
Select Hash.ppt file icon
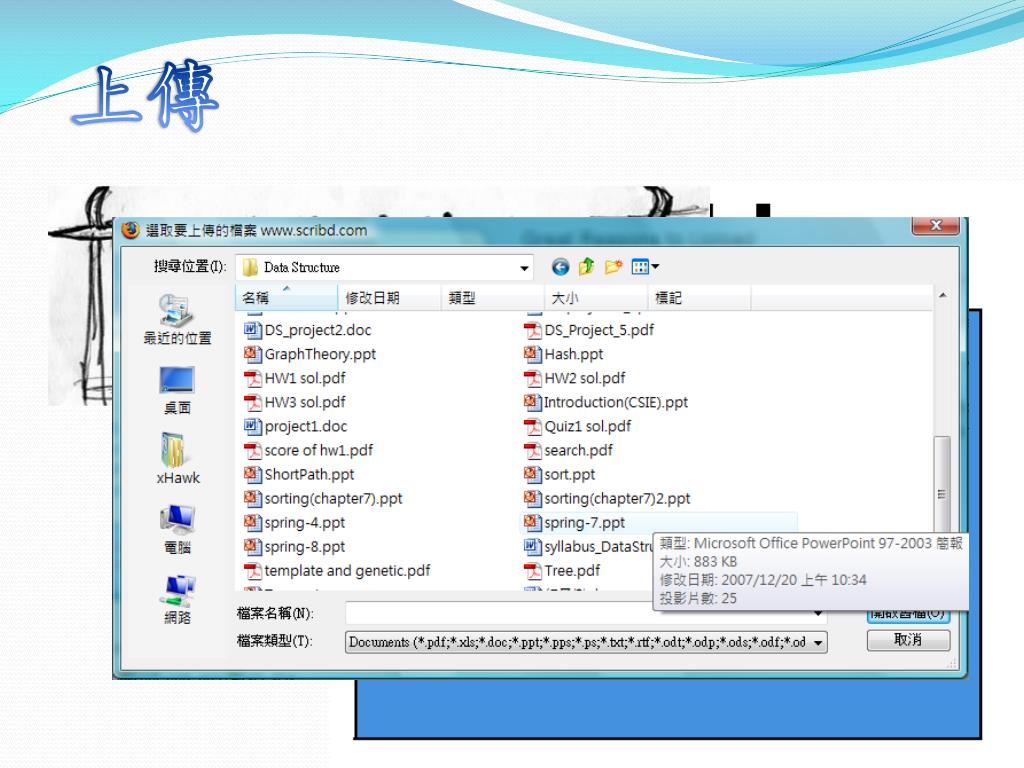click(x=533, y=354)
